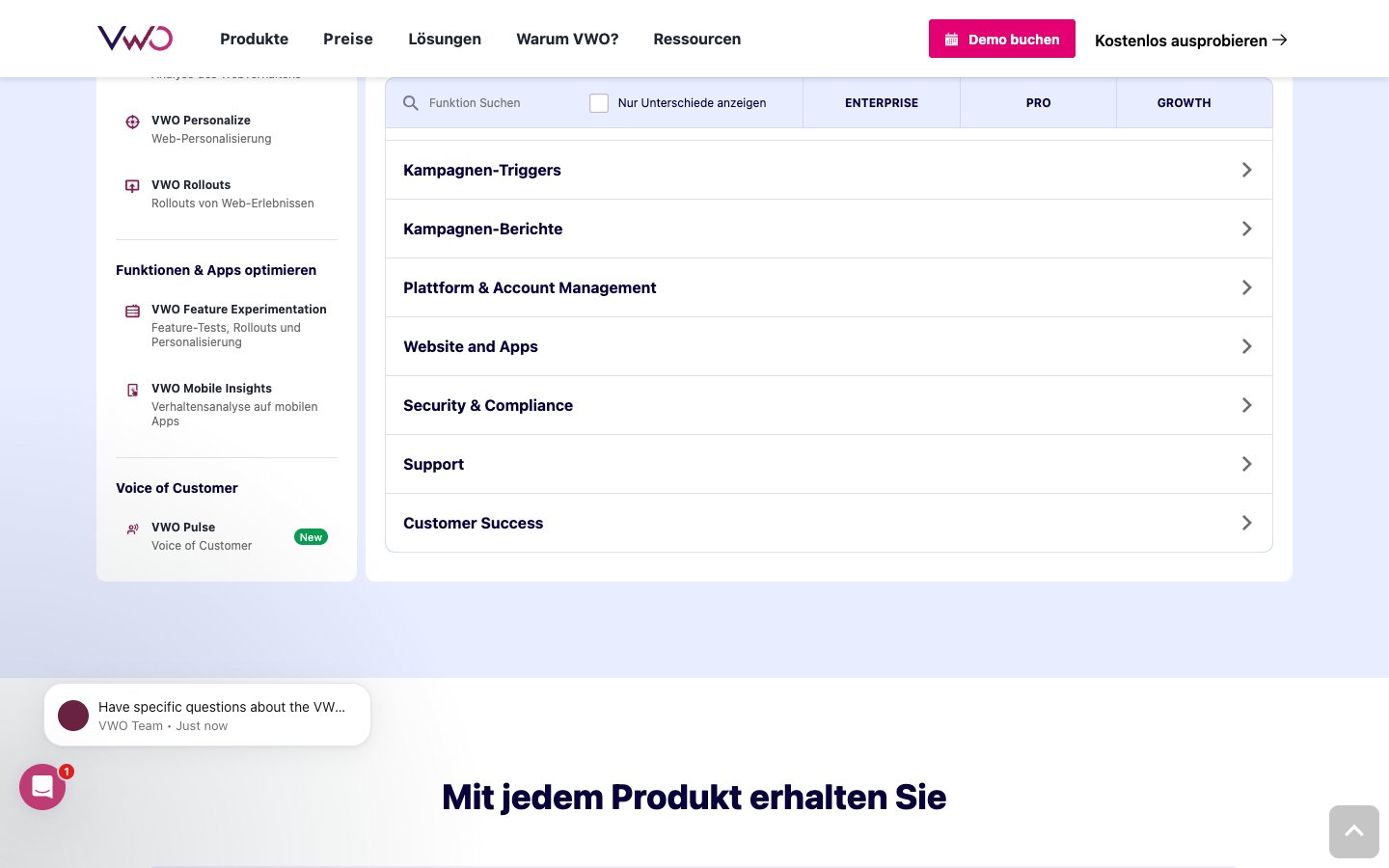
Task: Expand Plattform & Account Management row
Action: [x=829, y=287]
